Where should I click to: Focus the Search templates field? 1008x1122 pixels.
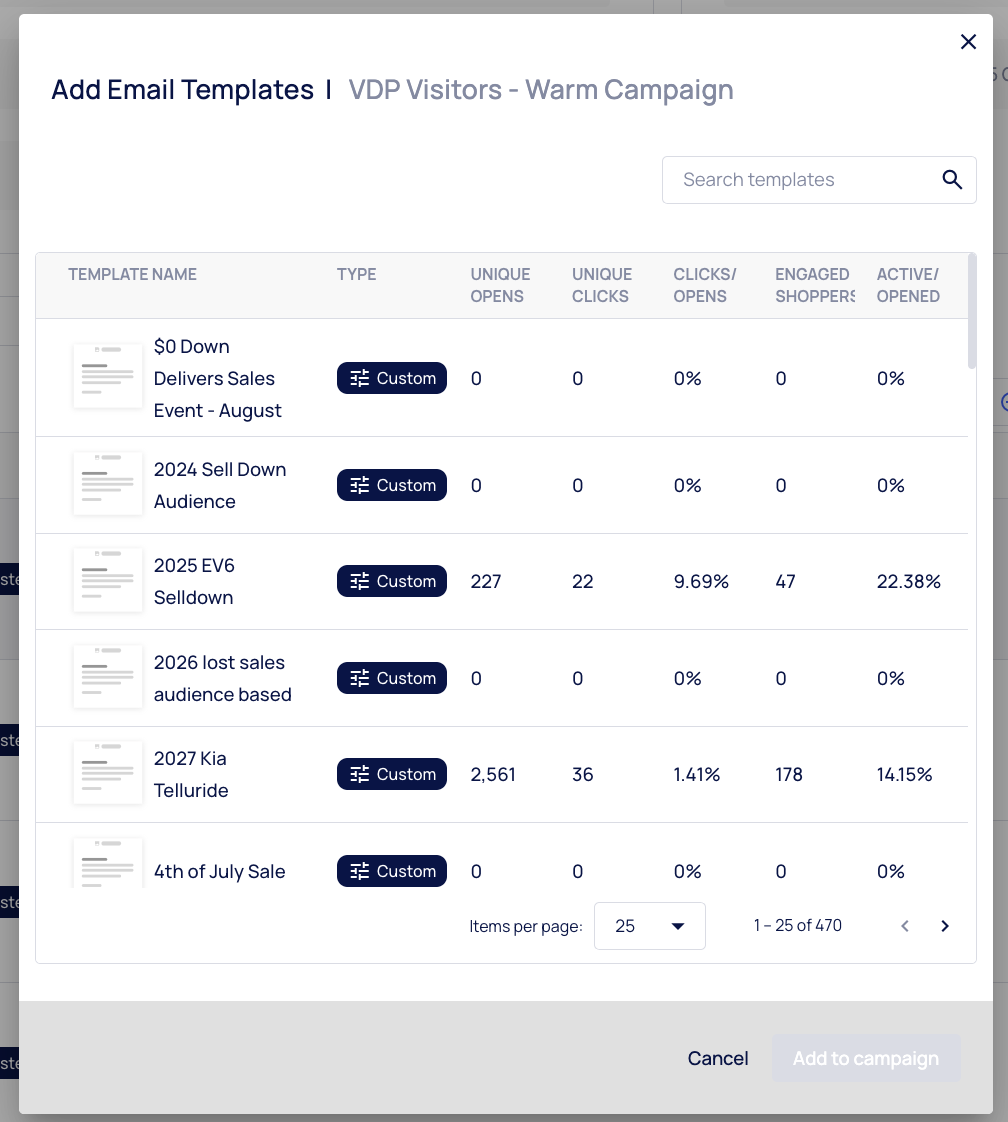800,180
